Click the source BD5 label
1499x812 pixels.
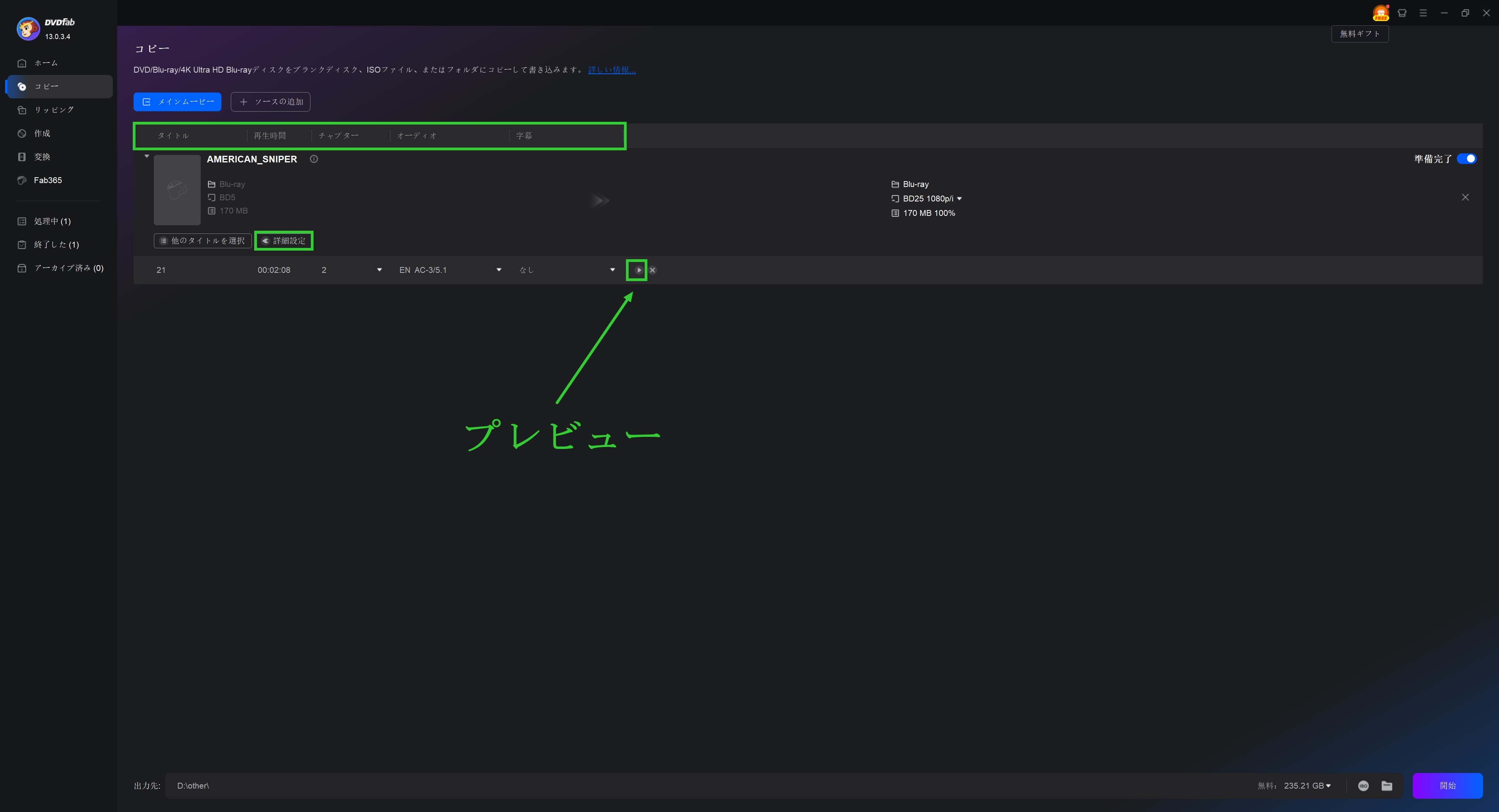tap(227, 197)
